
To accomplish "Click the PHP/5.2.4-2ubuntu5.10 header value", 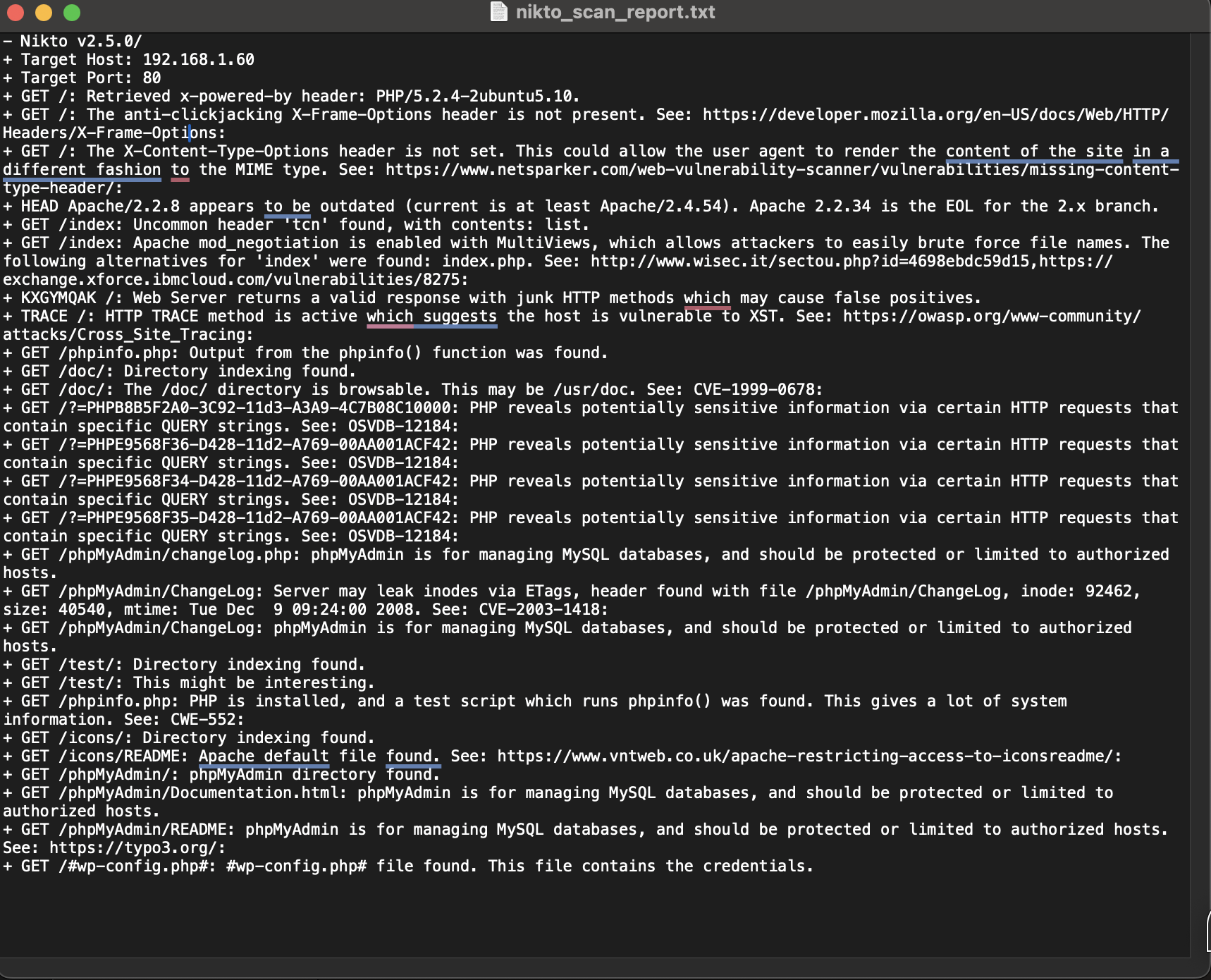I will [477, 97].
